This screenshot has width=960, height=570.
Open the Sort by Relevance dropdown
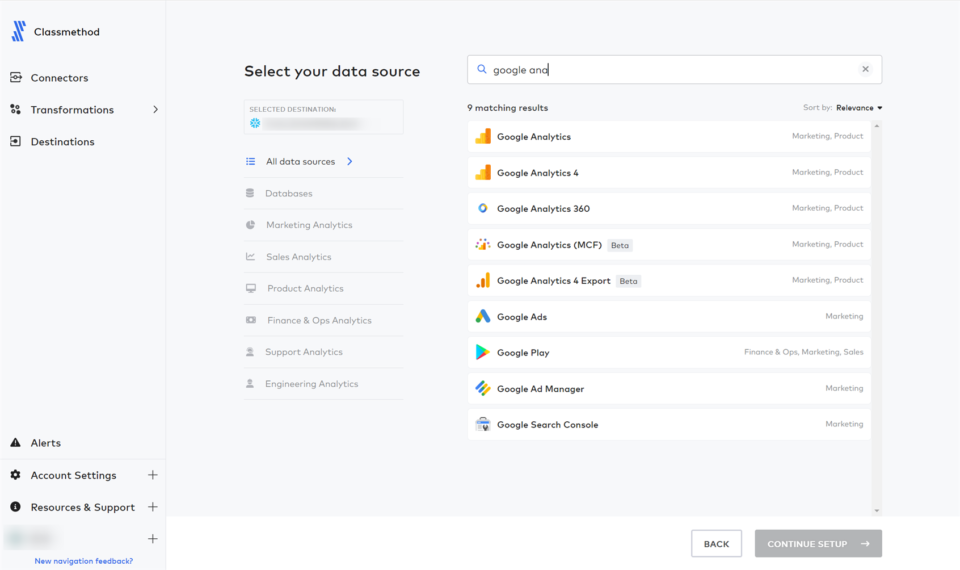[x=858, y=108]
